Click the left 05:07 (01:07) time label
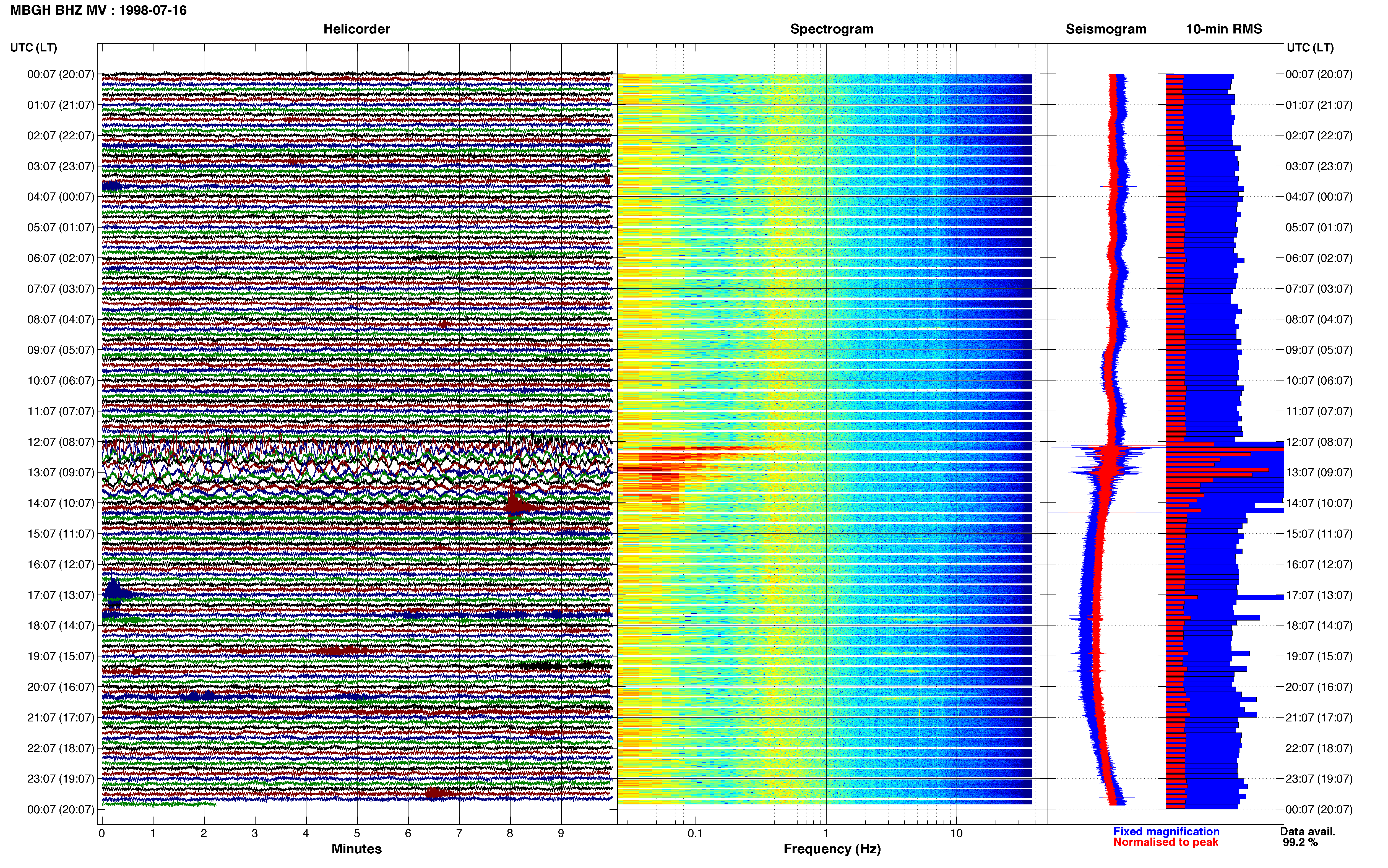The image size is (1388, 868). pyautogui.click(x=61, y=227)
